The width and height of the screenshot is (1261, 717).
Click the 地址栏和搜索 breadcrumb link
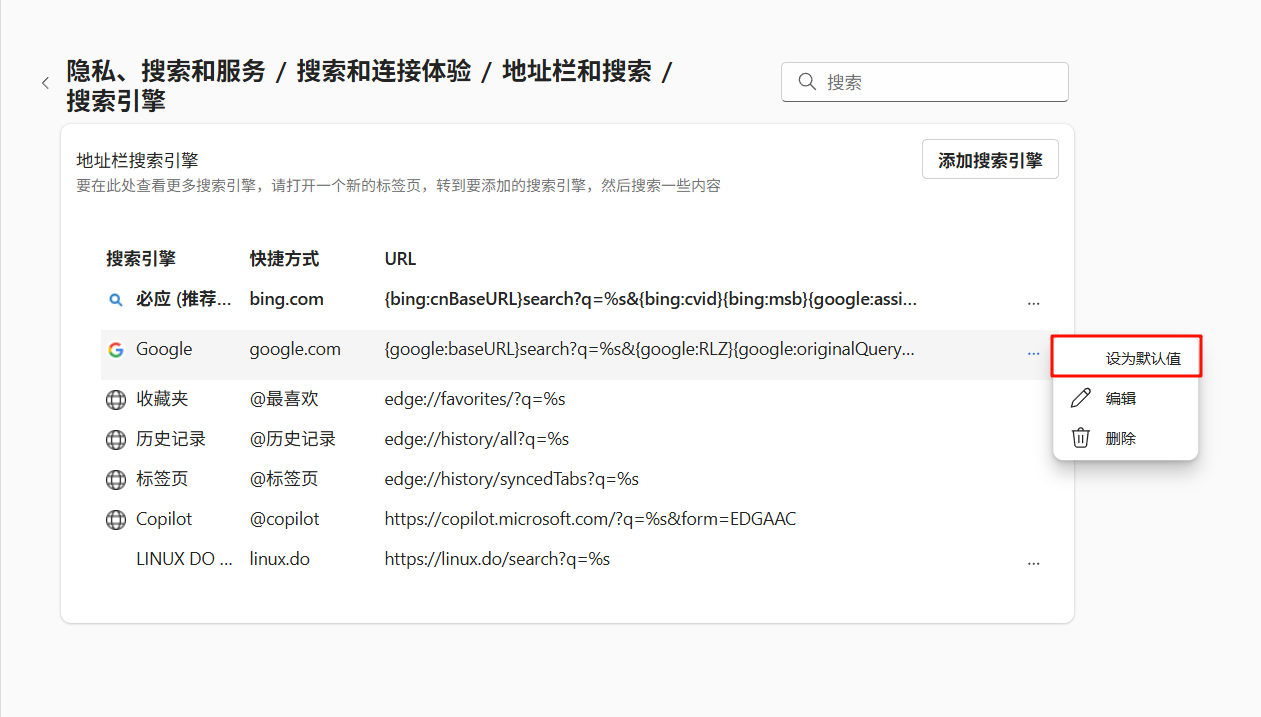[576, 71]
